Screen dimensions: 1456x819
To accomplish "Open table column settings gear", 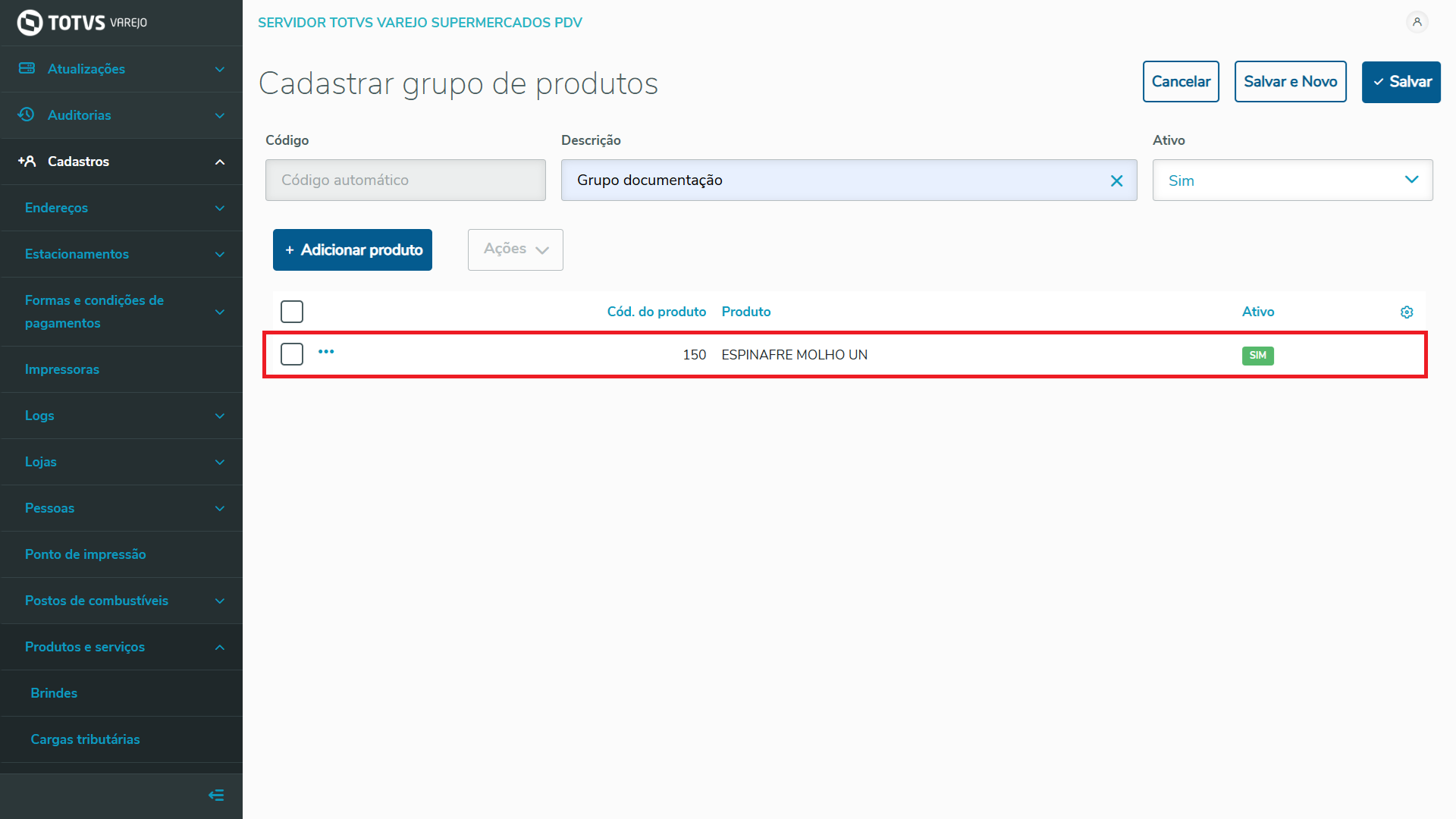I will pos(1407,312).
